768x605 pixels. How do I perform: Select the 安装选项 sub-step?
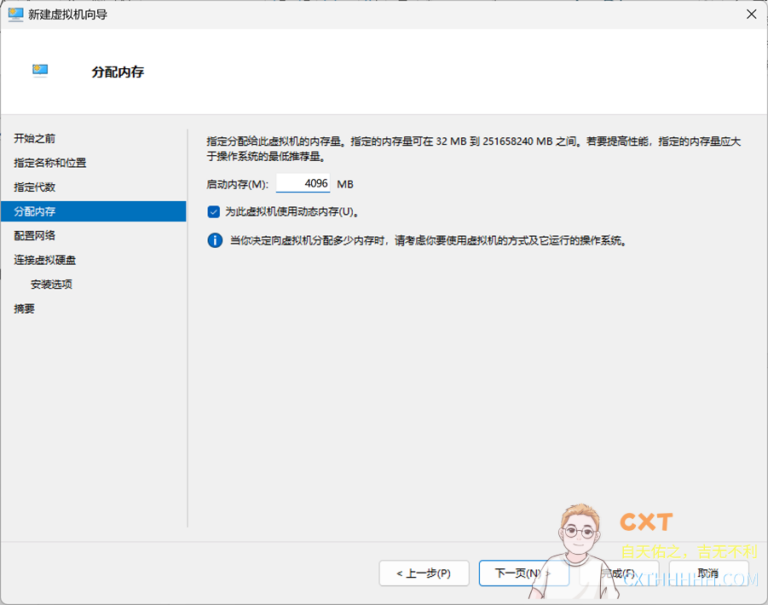(51, 284)
